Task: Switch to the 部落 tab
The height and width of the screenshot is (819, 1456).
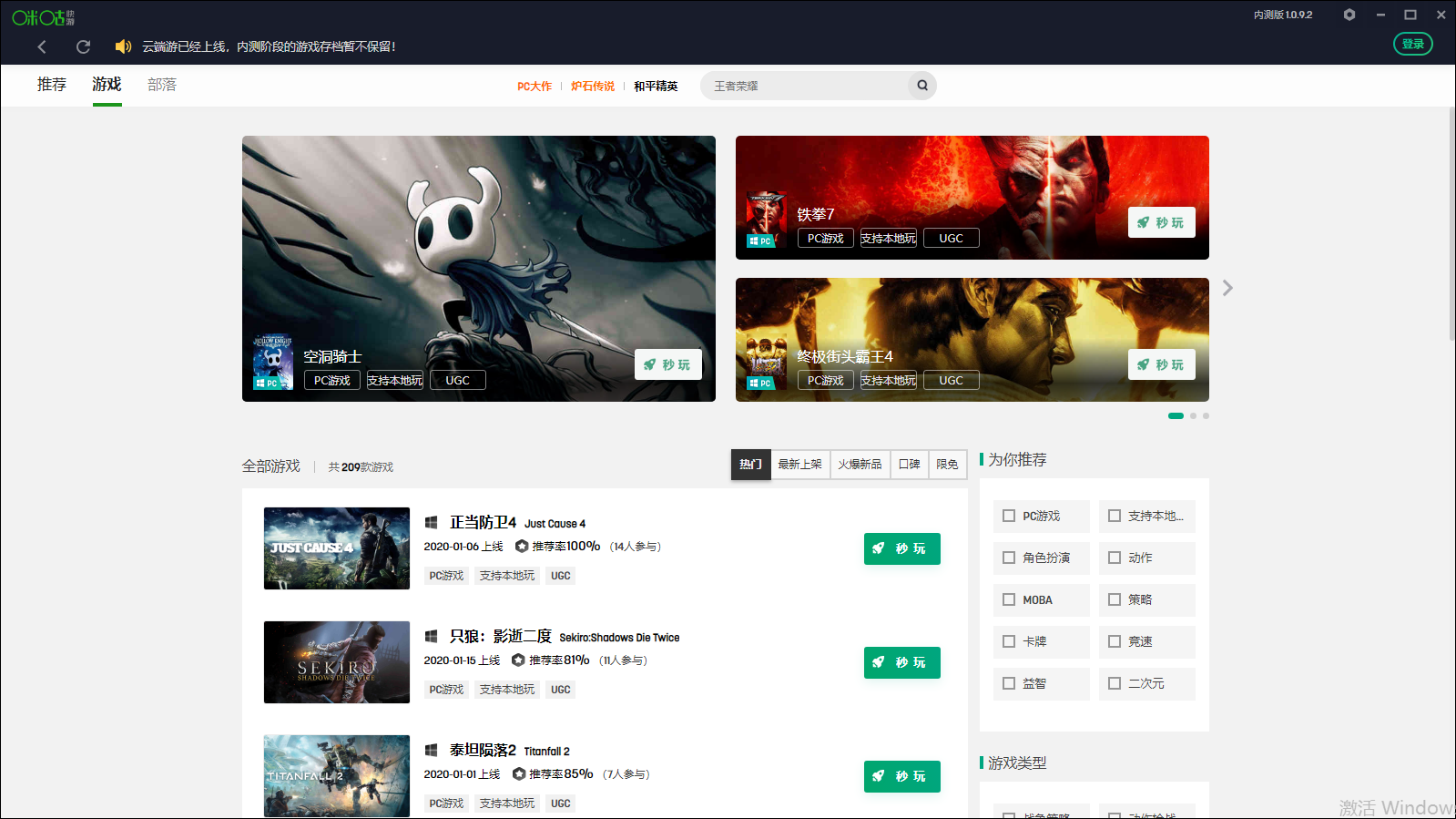Action: click(162, 85)
